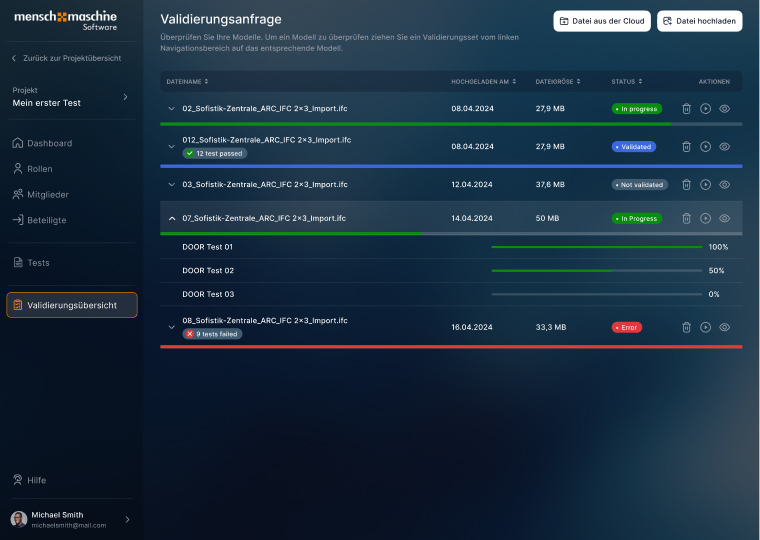Run validation for 012_Sofistik-Zentrale file
760x540 pixels.
pyautogui.click(x=705, y=146)
